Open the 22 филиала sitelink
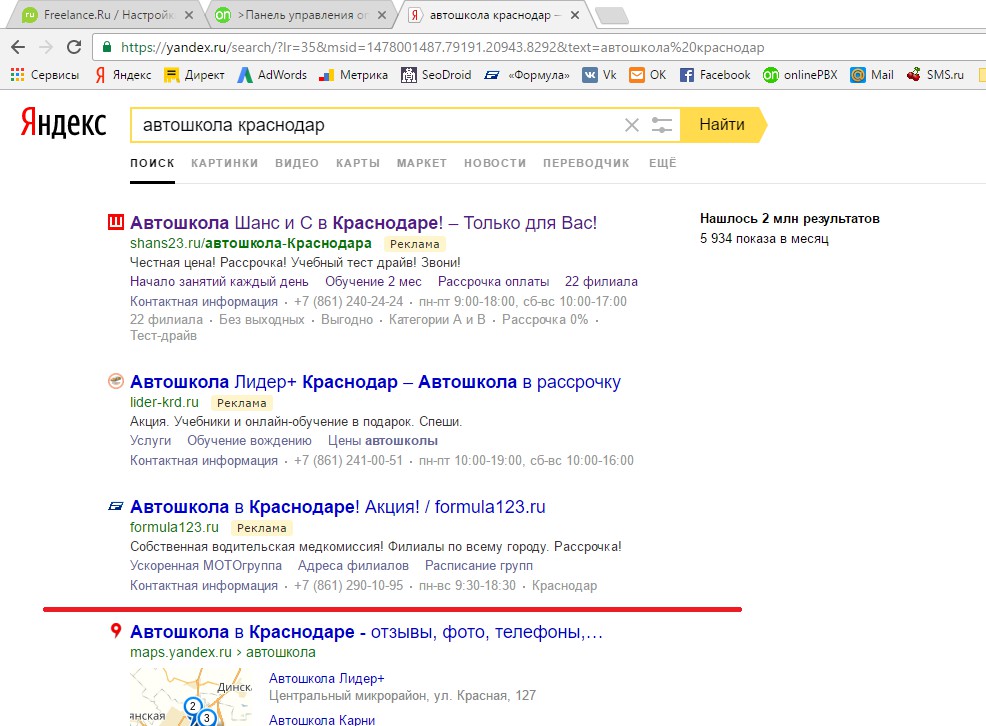 [601, 282]
